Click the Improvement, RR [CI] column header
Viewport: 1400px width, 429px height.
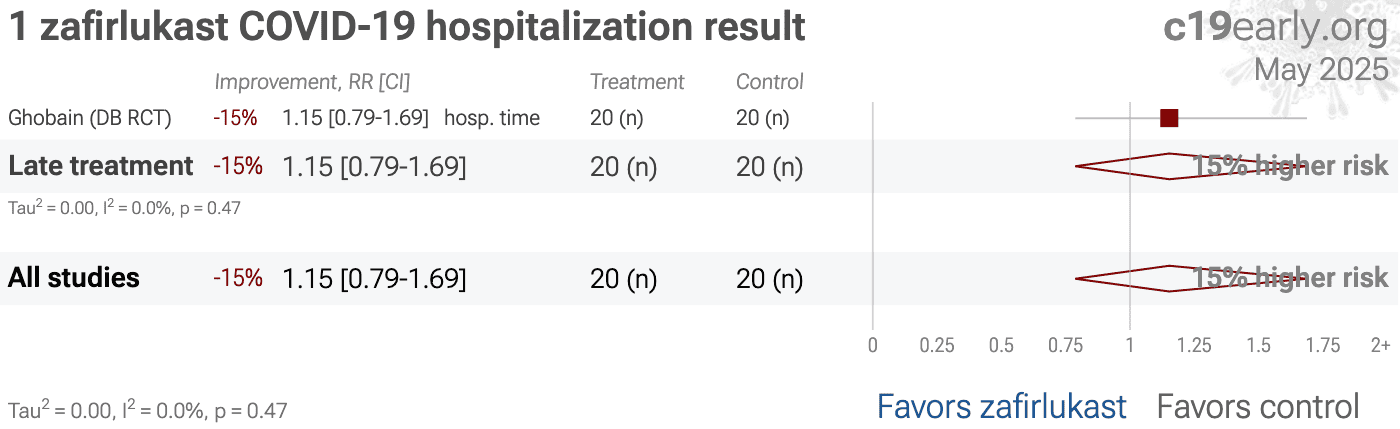point(312,82)
